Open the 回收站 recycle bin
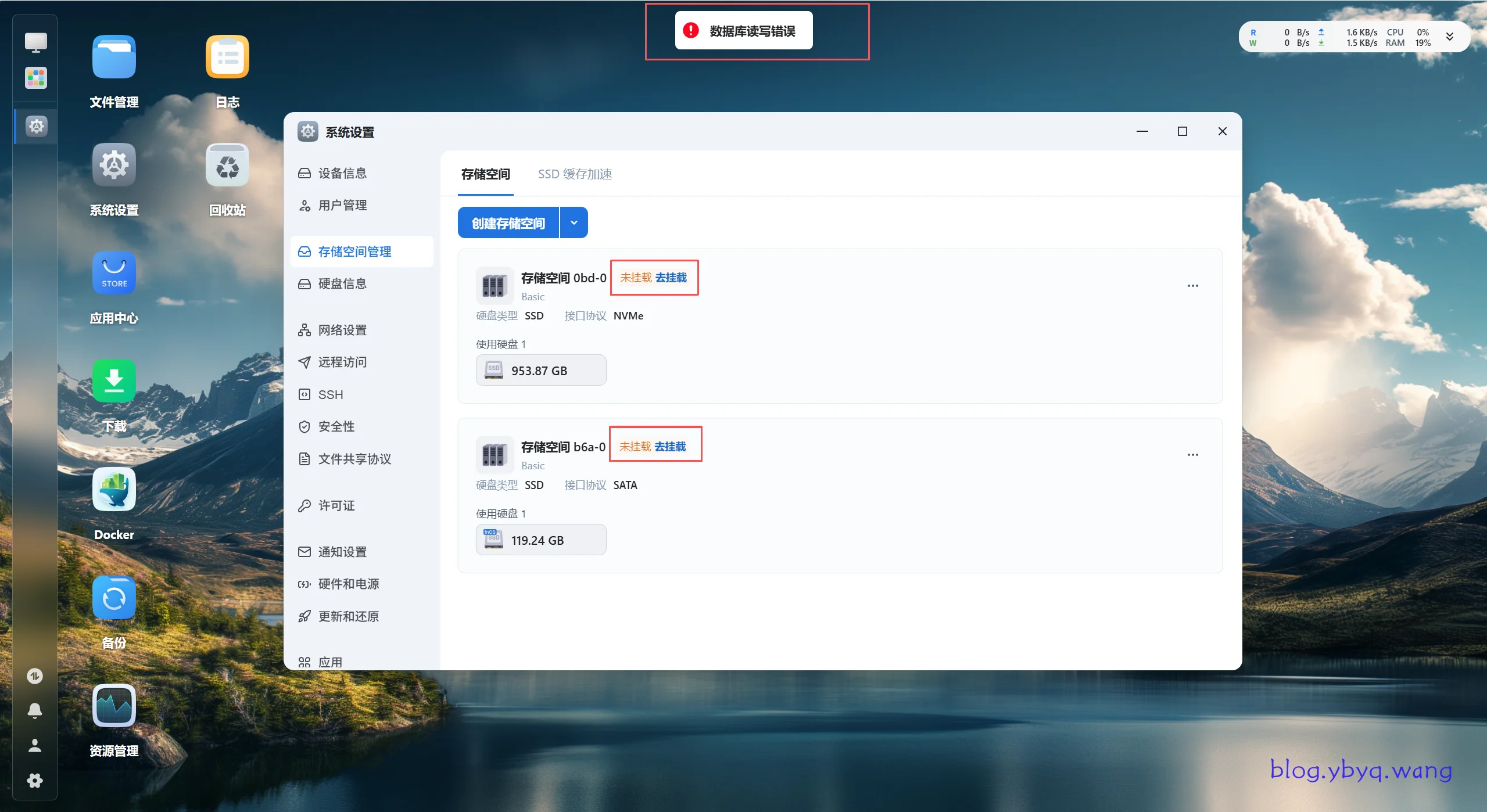1487x812 pixels. point(227,165)
